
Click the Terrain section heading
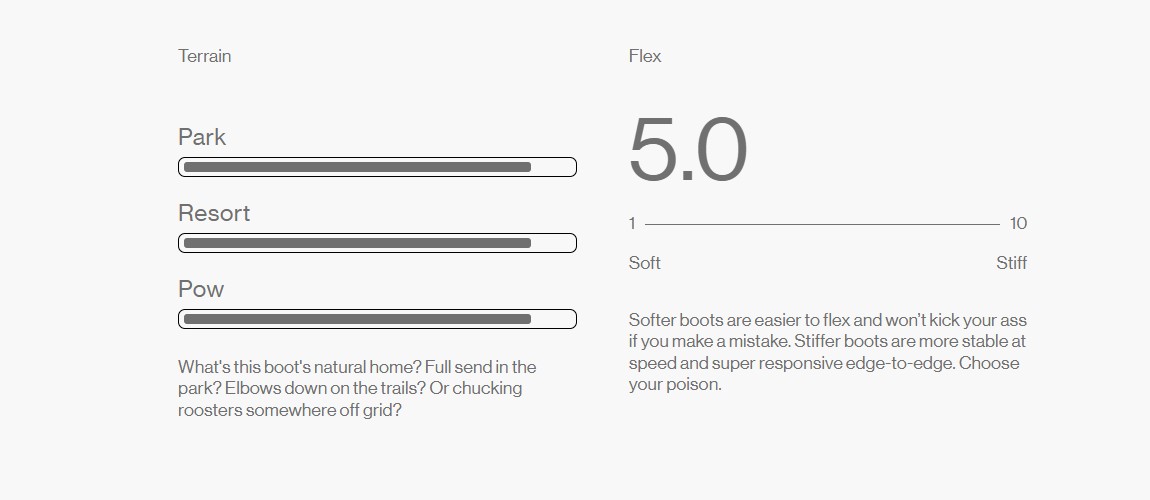[x=204, y=56]
